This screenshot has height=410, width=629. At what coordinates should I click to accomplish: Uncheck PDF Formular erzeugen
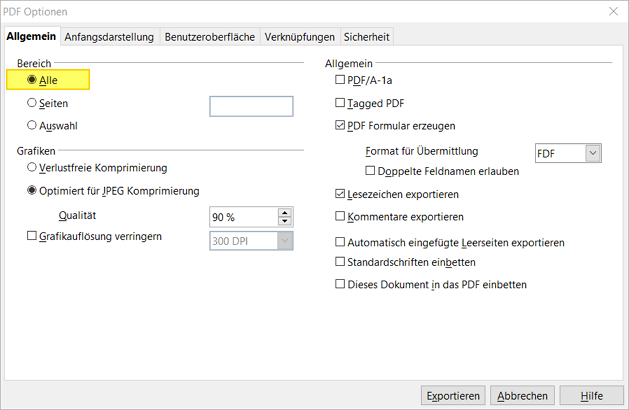(x=340, y=126)
